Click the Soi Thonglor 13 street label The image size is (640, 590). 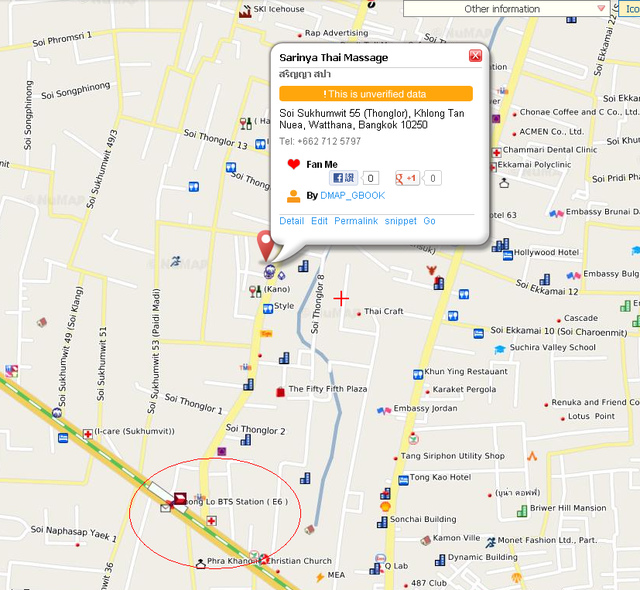click(x=216, y=139)
